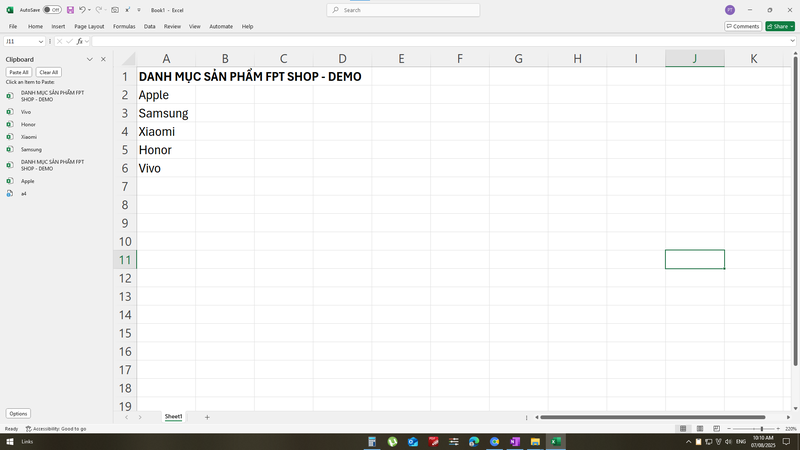This screenshot has width=800, height=450.
Task: Switch to the Insert tab
Action: [58, 27]
